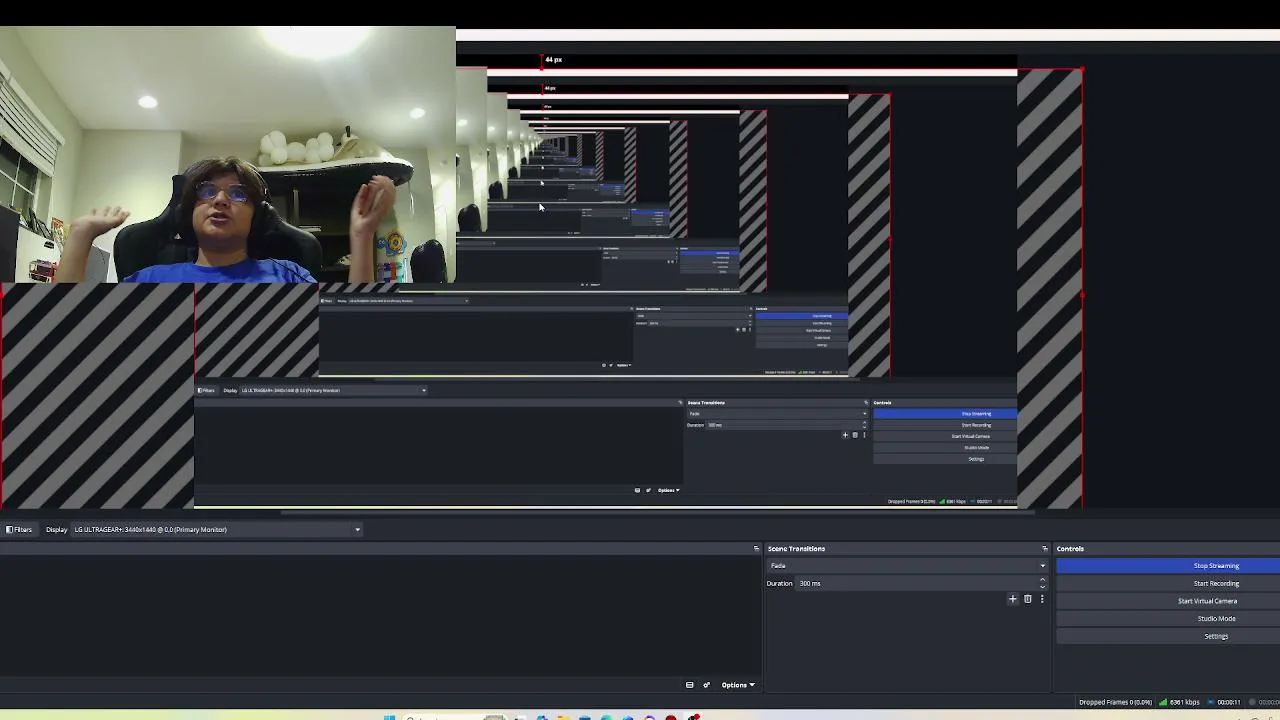This screenshot has width=1280, height=720.
Task: Click the main 'Controls' dock title
Action: pos(1070,548)
